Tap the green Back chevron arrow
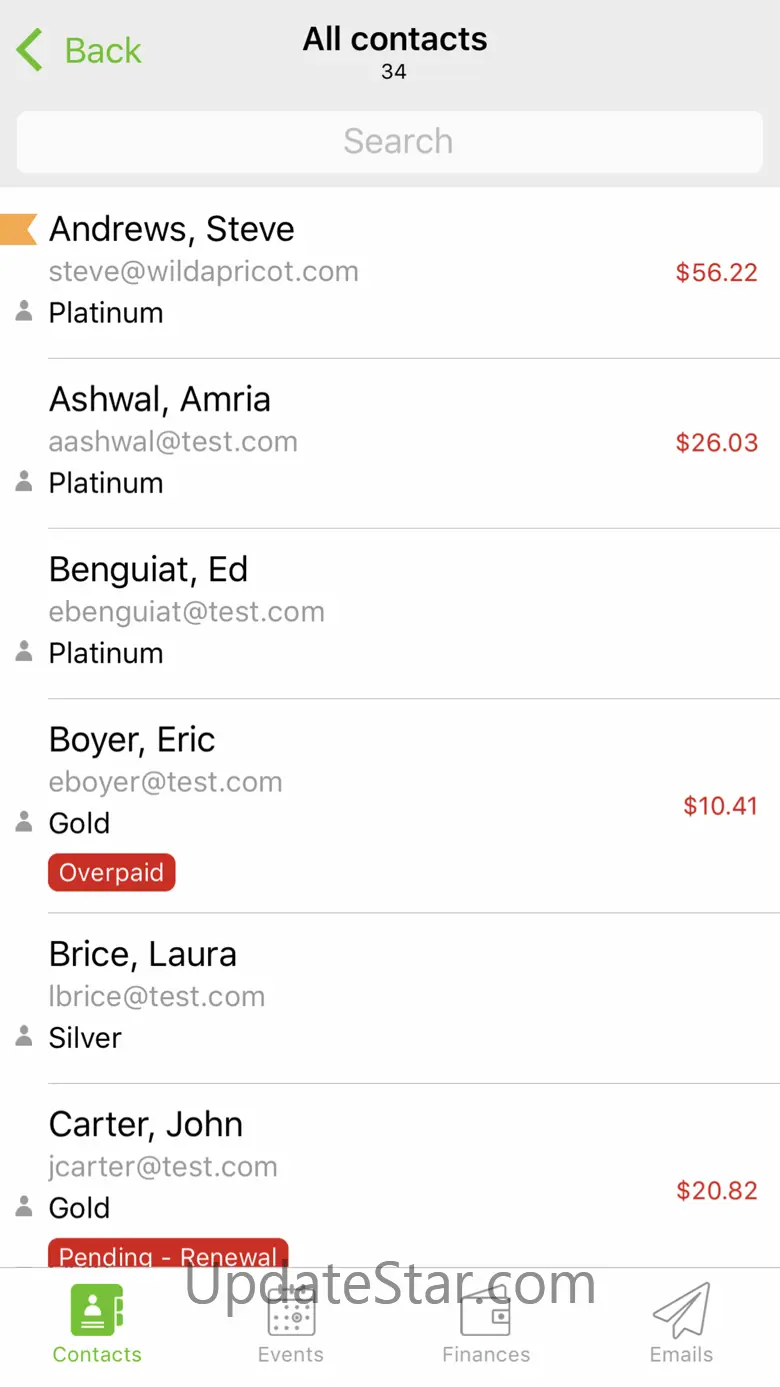The height and width of the screenshot is (1387, 780). 30,50
